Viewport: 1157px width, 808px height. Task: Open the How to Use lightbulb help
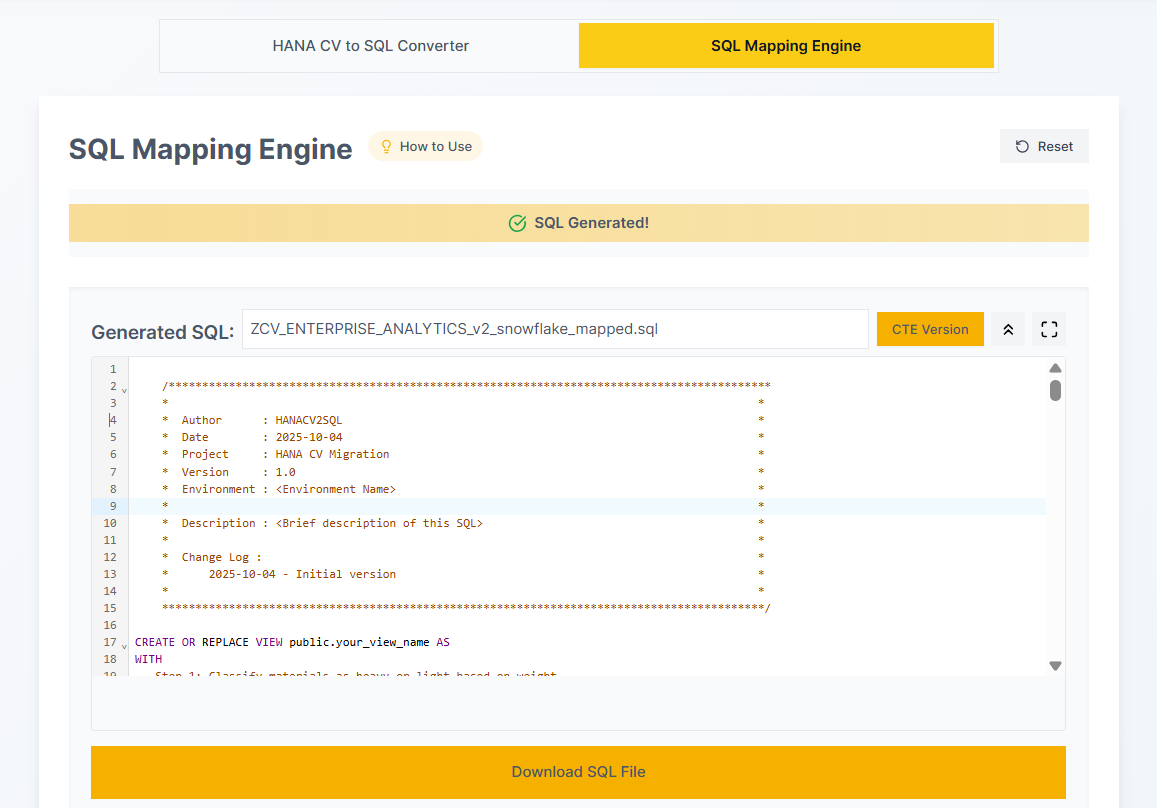[x=425, y=147]
